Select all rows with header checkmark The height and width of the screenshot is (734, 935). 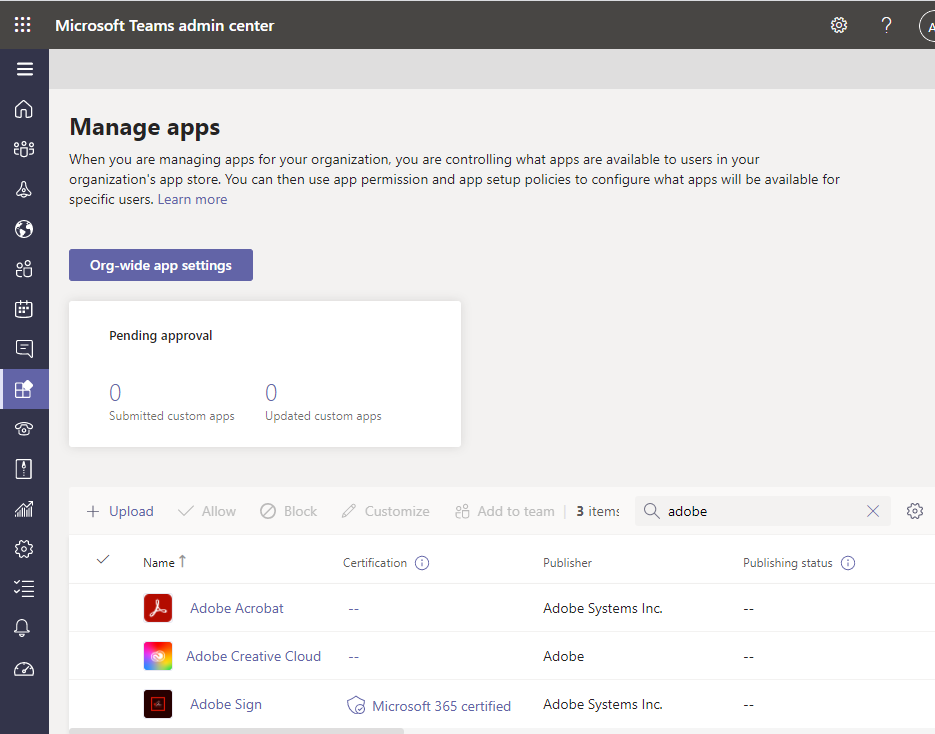tap(103, 559)
